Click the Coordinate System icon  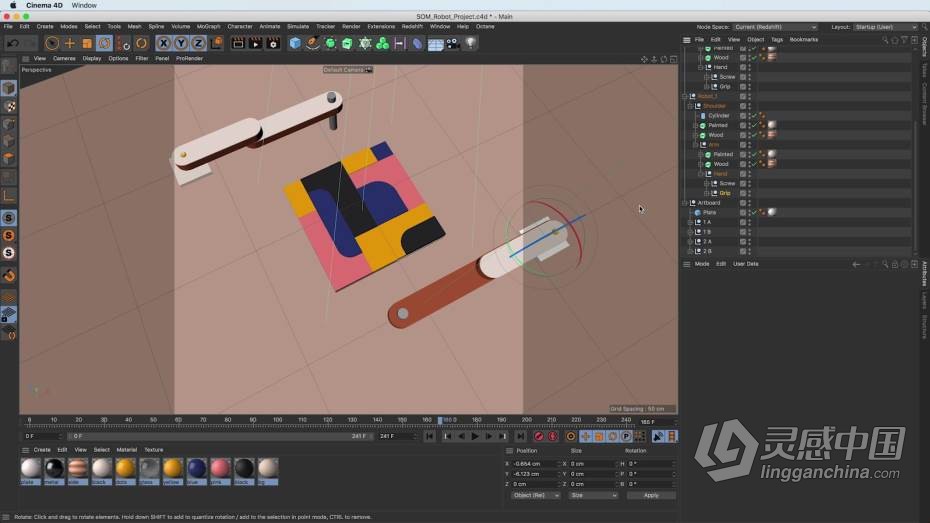click(216, 43)
